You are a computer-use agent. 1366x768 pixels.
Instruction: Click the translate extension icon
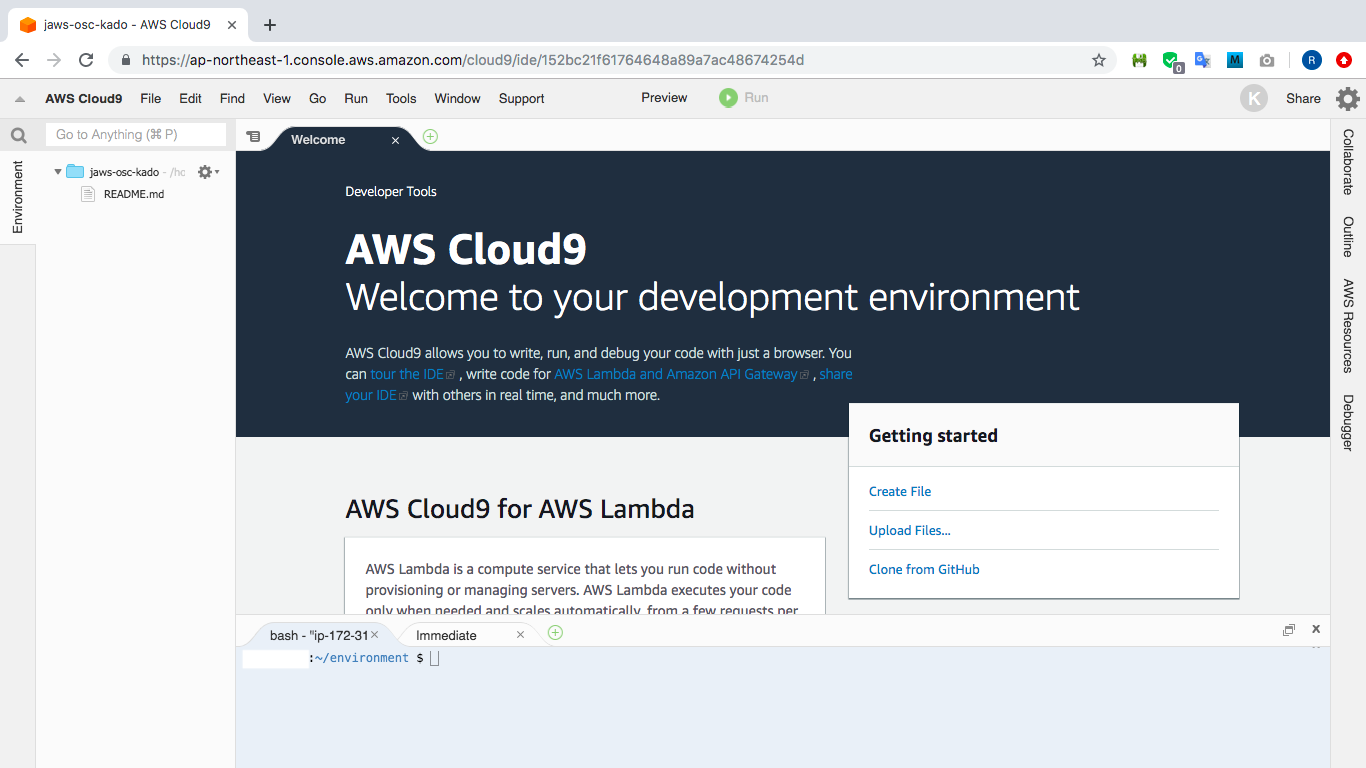point(1203,60)
